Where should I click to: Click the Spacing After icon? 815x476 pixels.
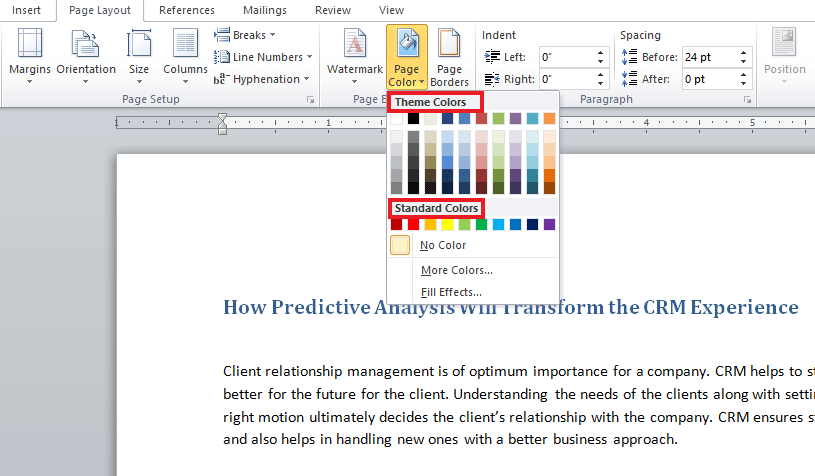(x=629, y=79)
